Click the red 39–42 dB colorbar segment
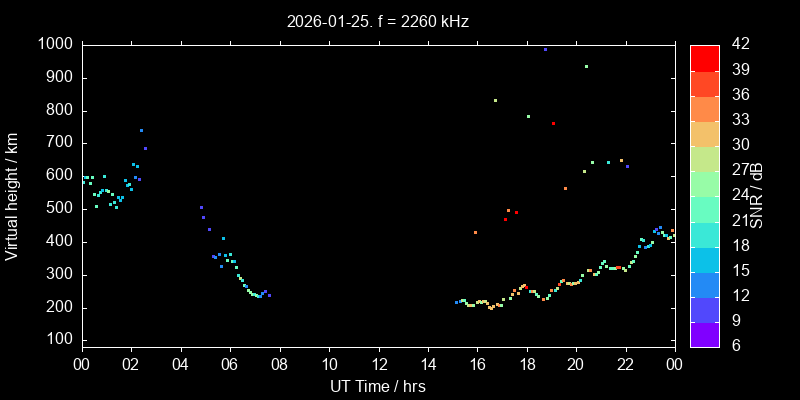This screenshot has height=400, width=800. tap(705, 58)
